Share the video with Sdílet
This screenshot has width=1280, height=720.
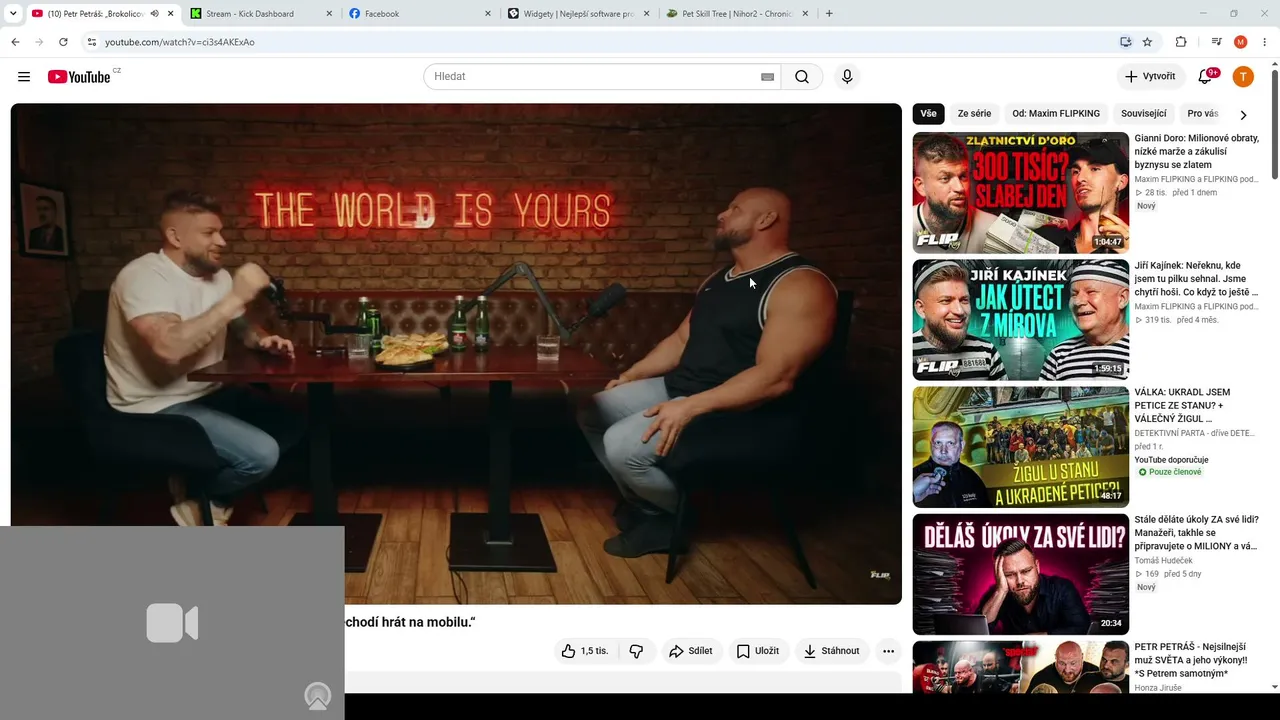tap(691, 651)
